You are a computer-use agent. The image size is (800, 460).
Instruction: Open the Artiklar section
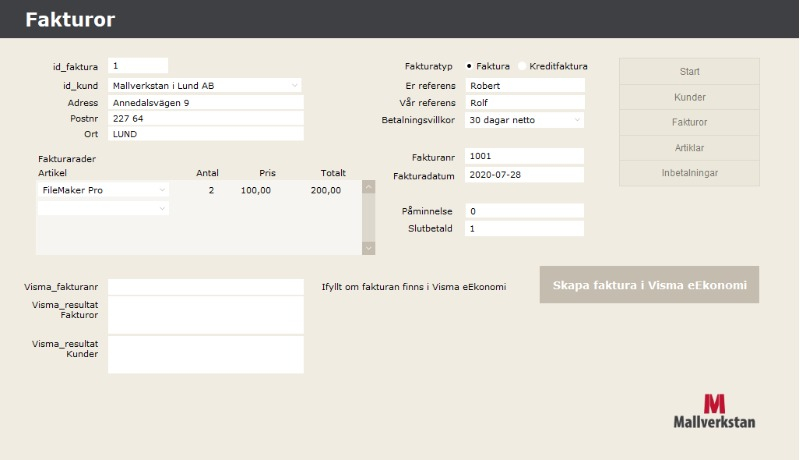tap(689, 148)
